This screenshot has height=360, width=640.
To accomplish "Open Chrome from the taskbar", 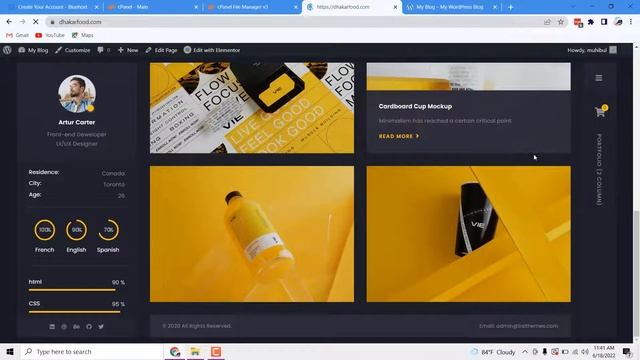I will (x=175, y=351).
